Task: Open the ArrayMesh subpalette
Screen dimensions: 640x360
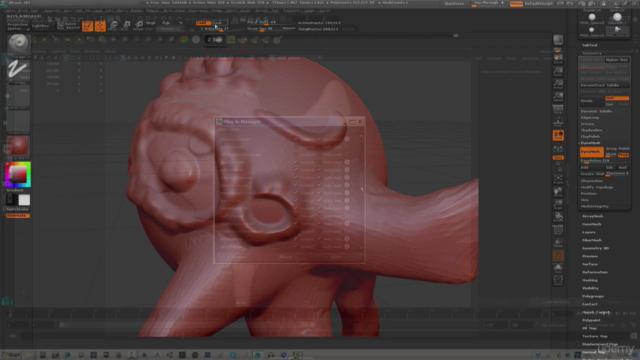Action: [593, 216]
